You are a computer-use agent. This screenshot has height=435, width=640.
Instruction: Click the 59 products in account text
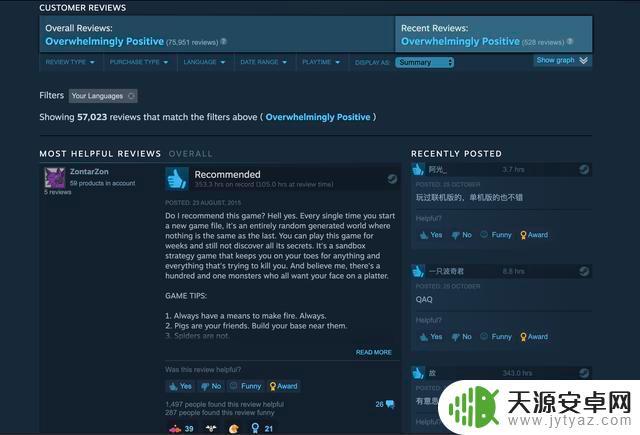point(102,183)
